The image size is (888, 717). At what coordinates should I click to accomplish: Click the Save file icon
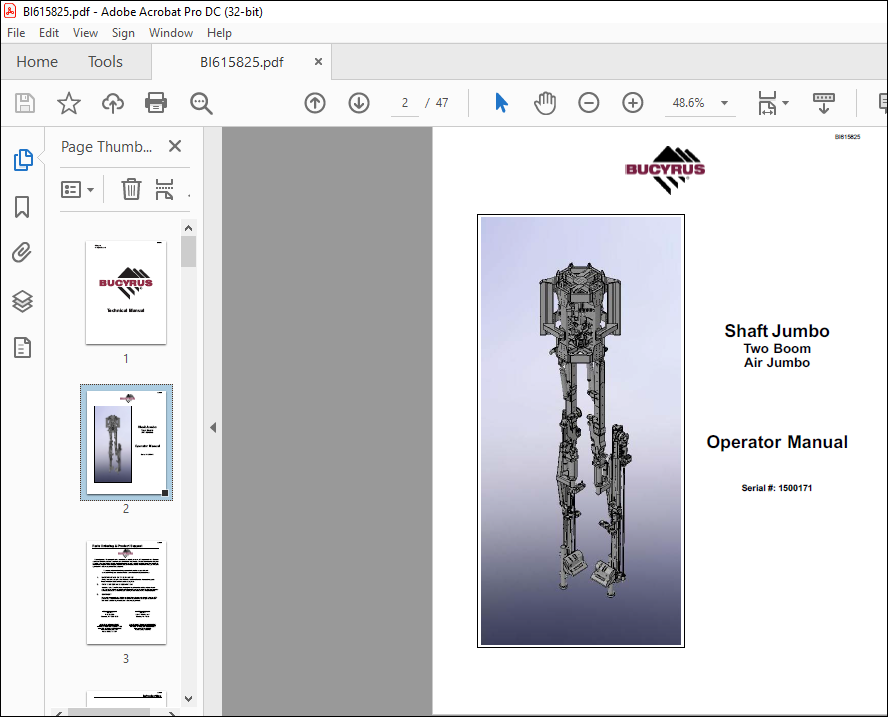click(x=24, y=103)
